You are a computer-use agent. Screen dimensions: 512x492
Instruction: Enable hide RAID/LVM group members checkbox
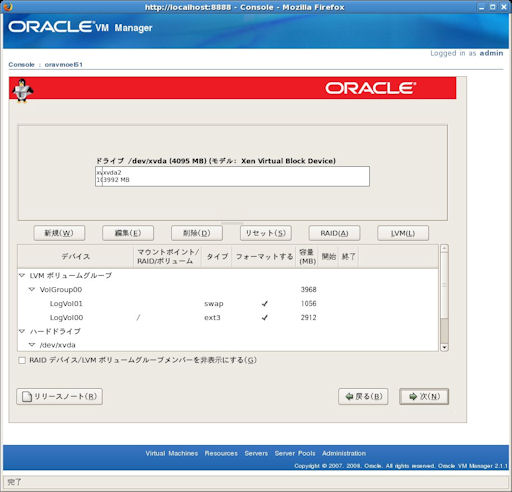(22, 360)
